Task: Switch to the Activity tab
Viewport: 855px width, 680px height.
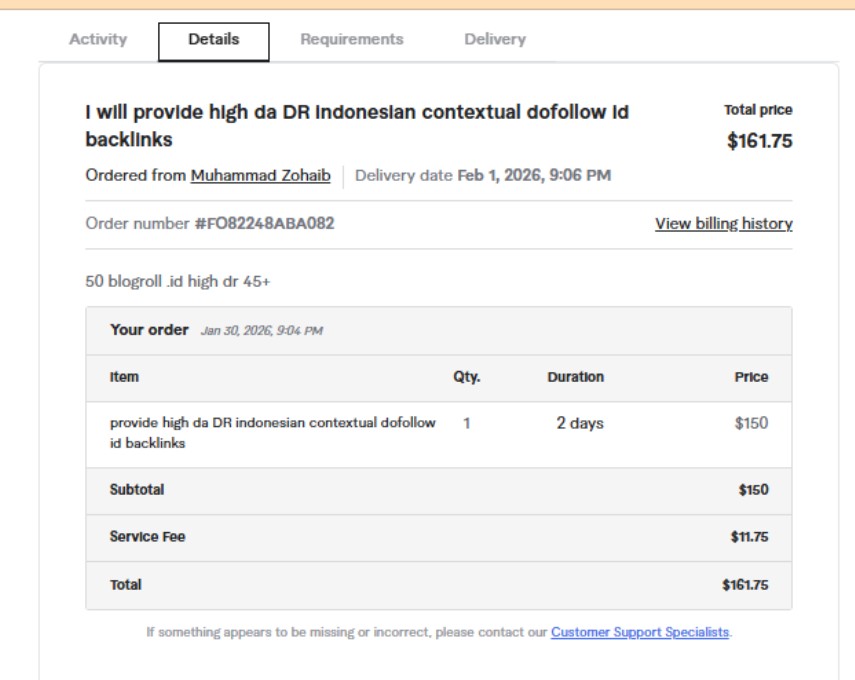Action: [98, 40]
